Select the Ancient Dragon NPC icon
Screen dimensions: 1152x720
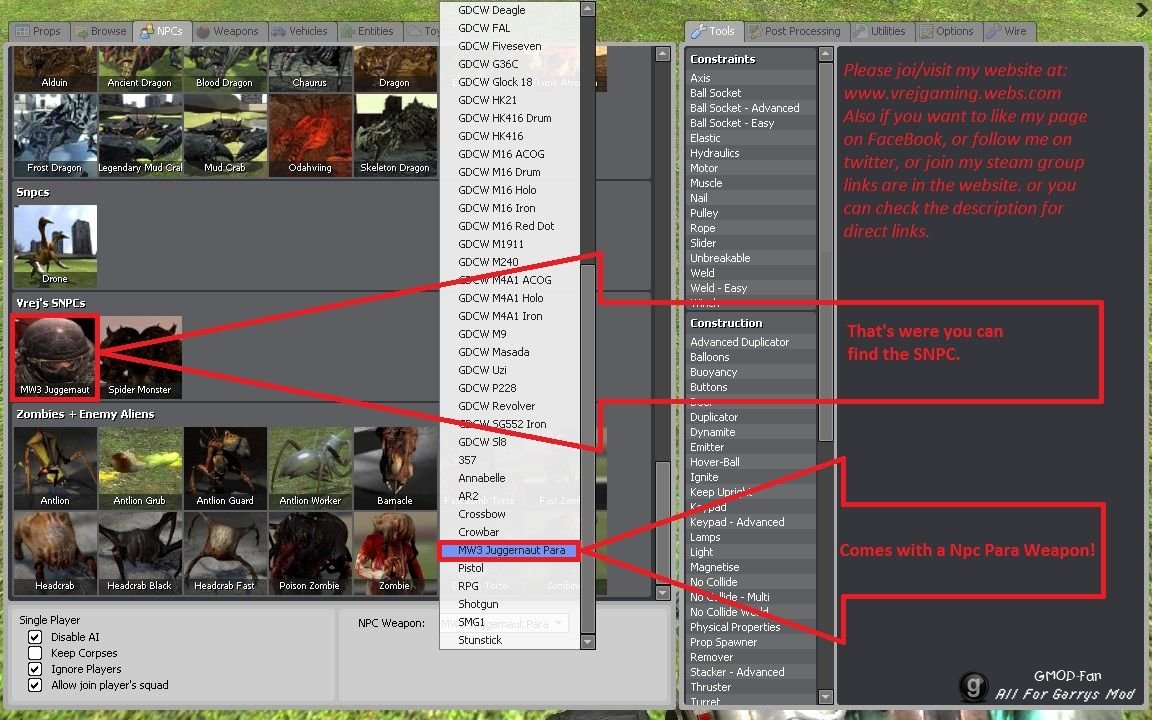[140, 69]
